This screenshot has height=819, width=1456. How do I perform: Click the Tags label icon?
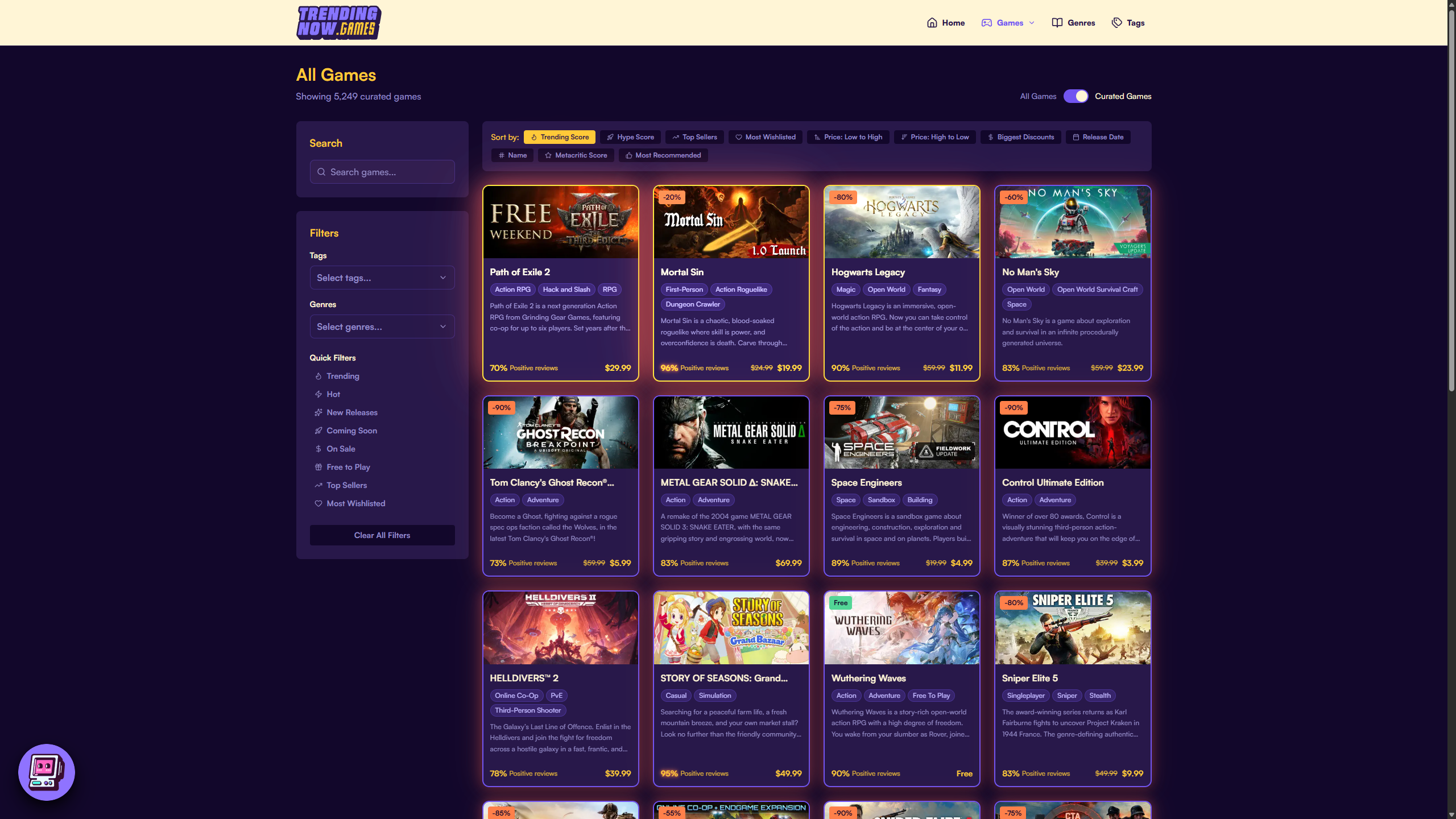tap(1116, 23)
